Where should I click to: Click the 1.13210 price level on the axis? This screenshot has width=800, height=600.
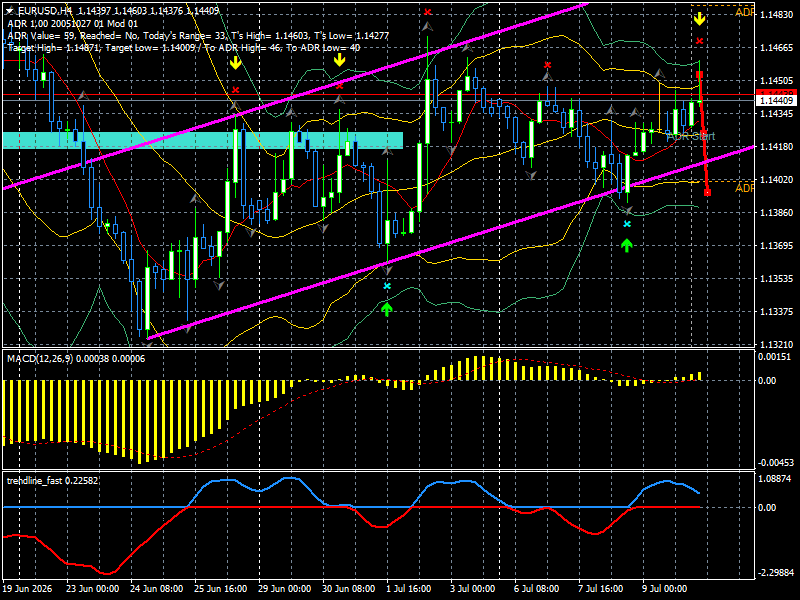click(777, 345)
